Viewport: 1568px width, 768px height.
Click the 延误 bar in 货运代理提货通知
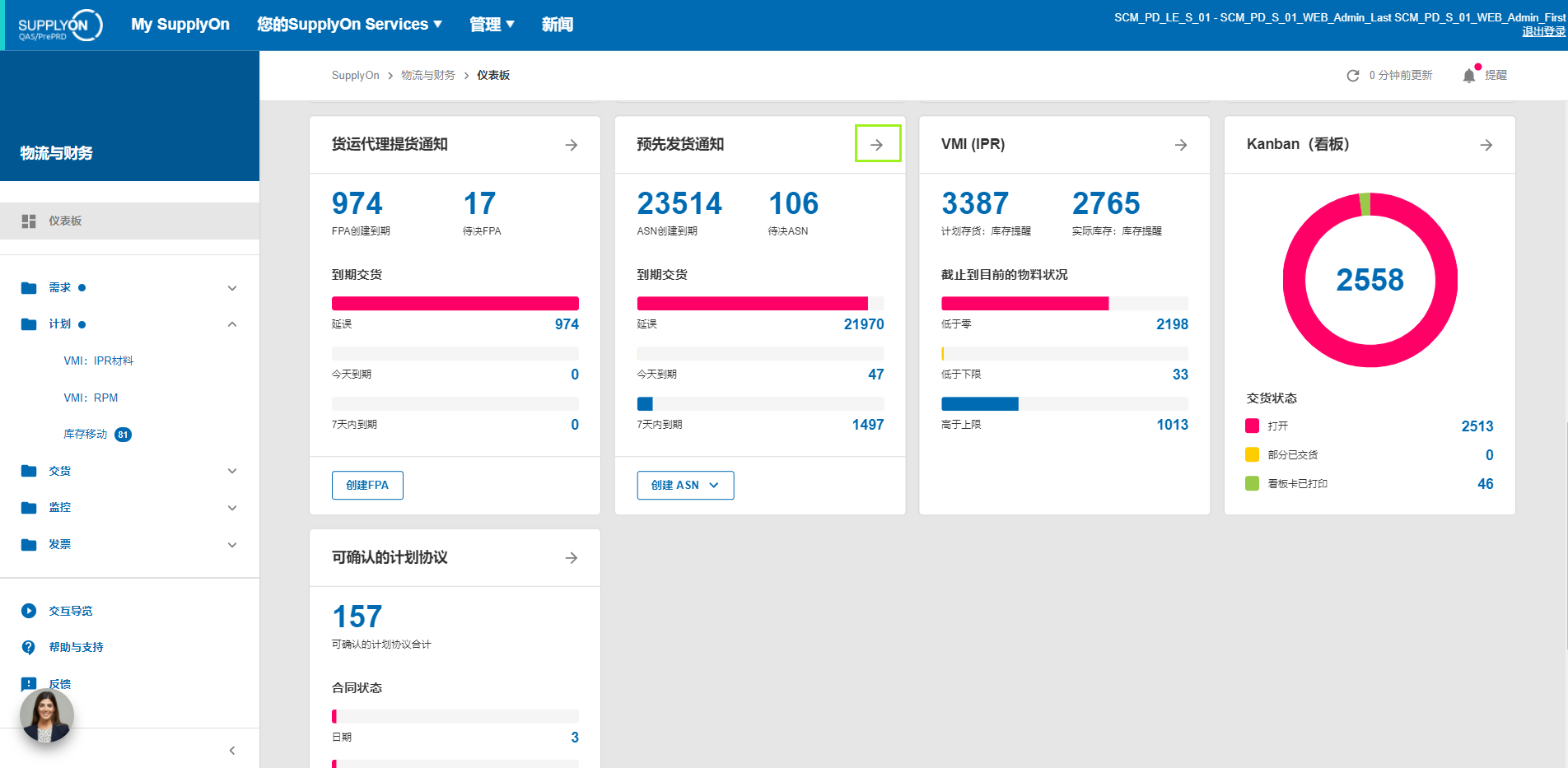[455, 304]
